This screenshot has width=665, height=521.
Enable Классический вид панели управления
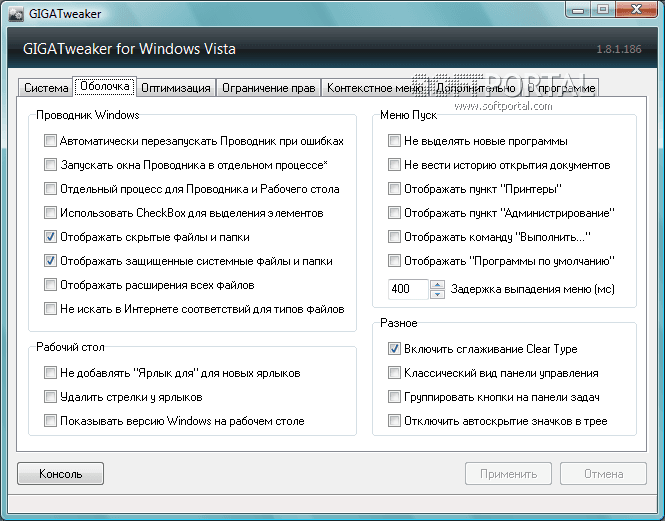point(394,373)
